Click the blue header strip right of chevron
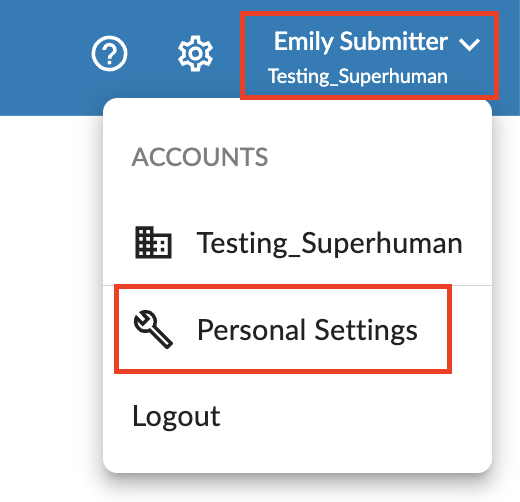The height and width of the screenshot is (502, 520). pos(509,55)
